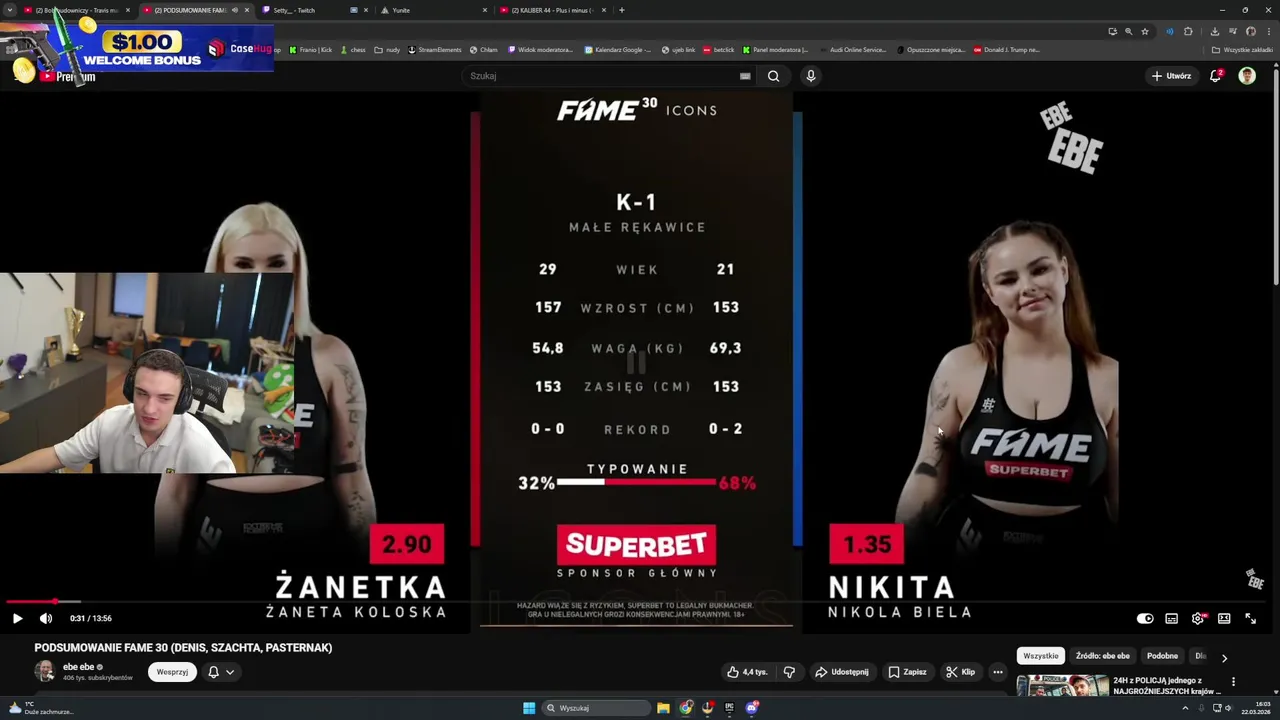Select the Wszystkie filter chip
This screenshot has width=1280, height=720.
pos(1040,656)
